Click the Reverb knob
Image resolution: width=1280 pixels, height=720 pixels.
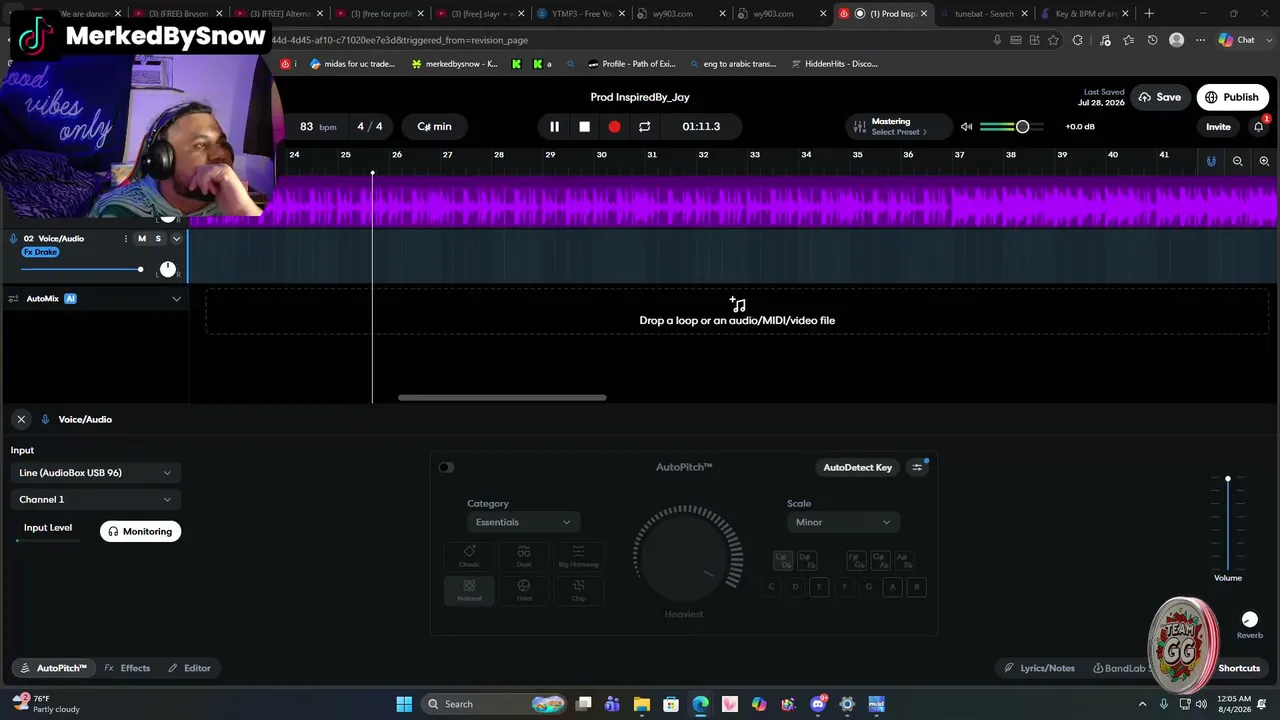1250,620
